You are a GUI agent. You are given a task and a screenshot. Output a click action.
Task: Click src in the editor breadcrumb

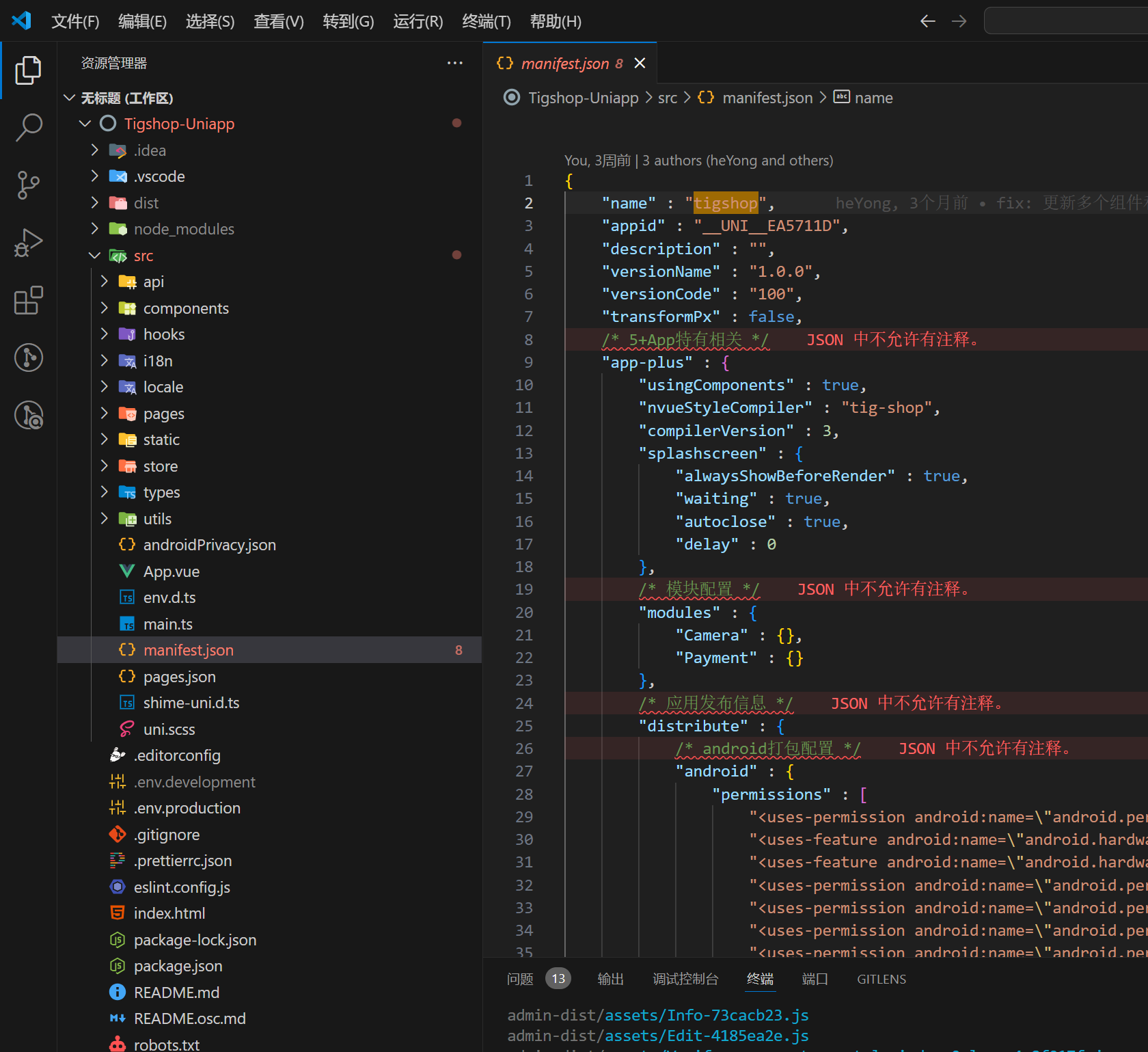coord(667,98)
